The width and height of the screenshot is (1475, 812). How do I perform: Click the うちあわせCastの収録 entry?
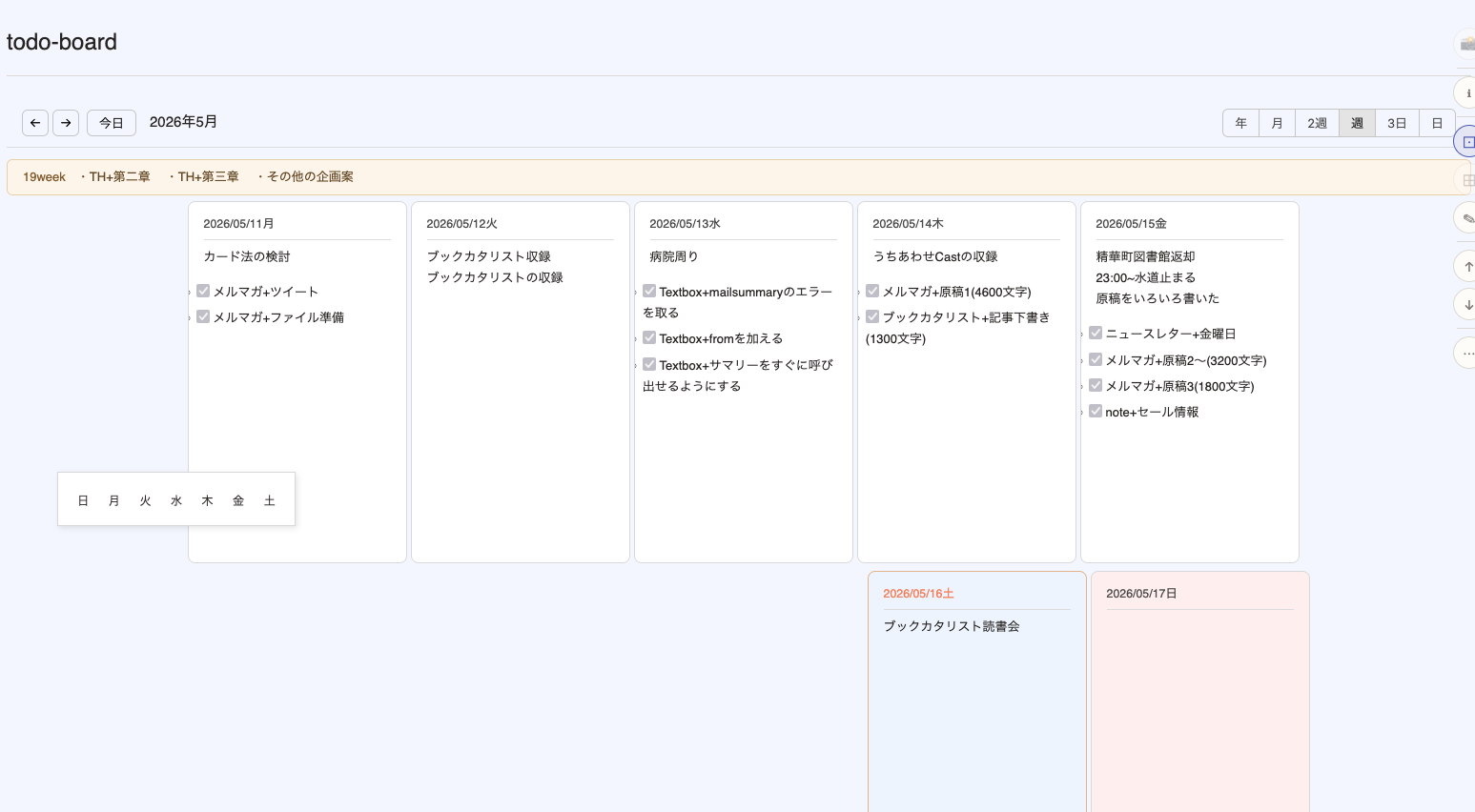pyautogui.click(x=935, y=256)
